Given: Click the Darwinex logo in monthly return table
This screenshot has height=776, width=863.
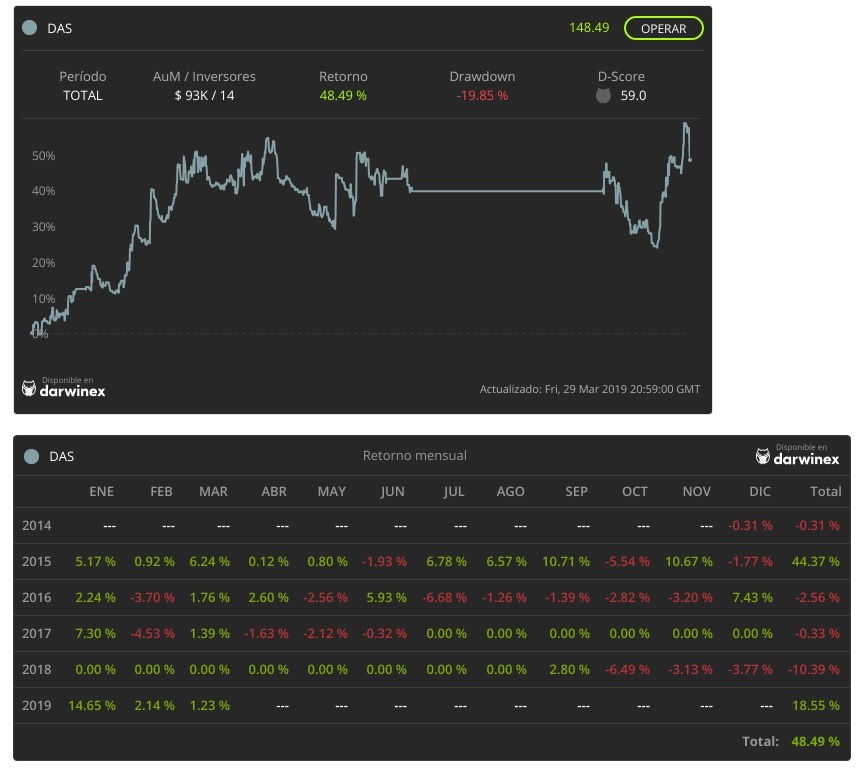Looking at the screenshot, I should pyautogui.click(x=797, y=455).
